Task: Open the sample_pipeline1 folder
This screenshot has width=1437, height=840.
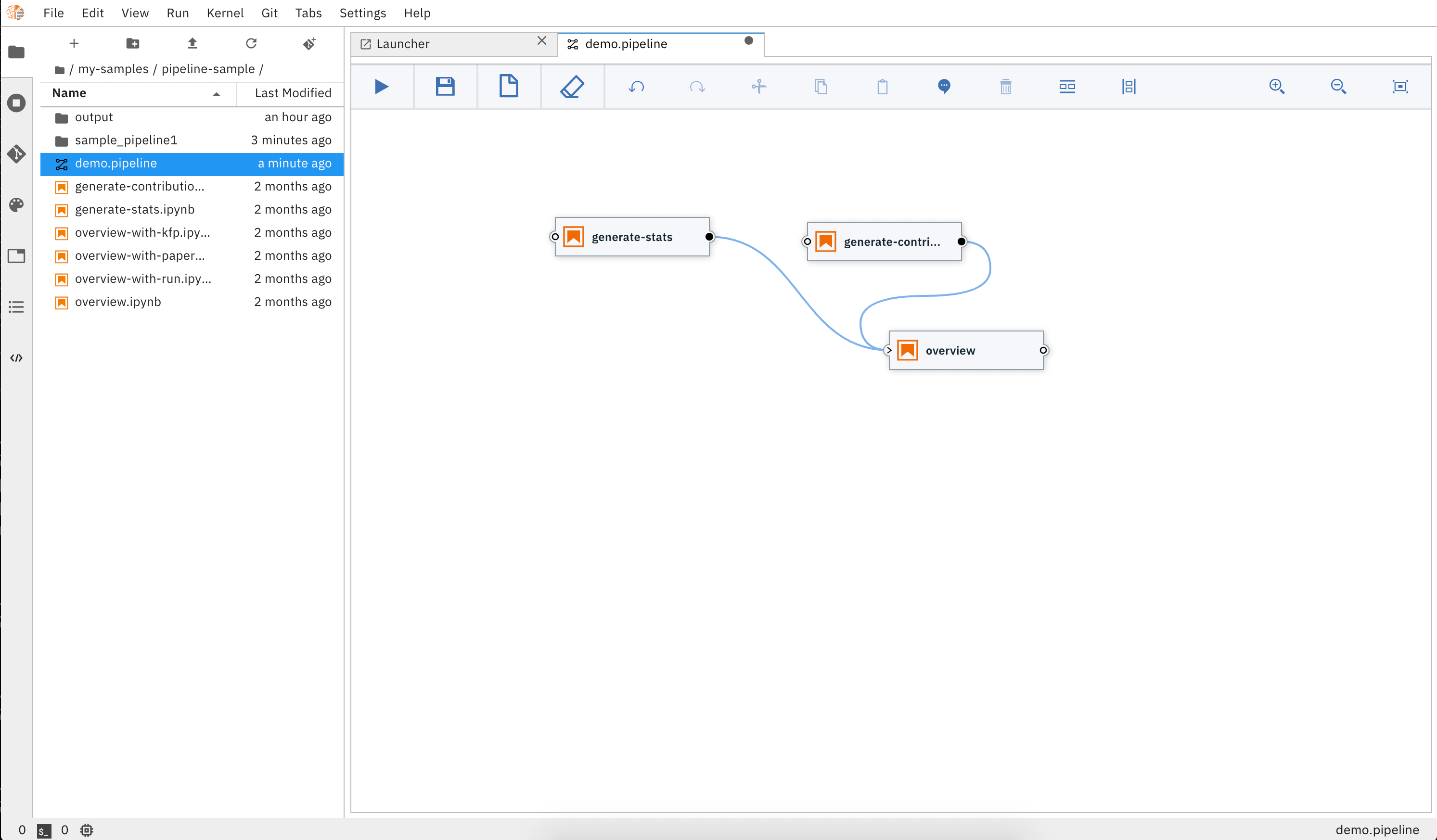Action: click(126, 140)
